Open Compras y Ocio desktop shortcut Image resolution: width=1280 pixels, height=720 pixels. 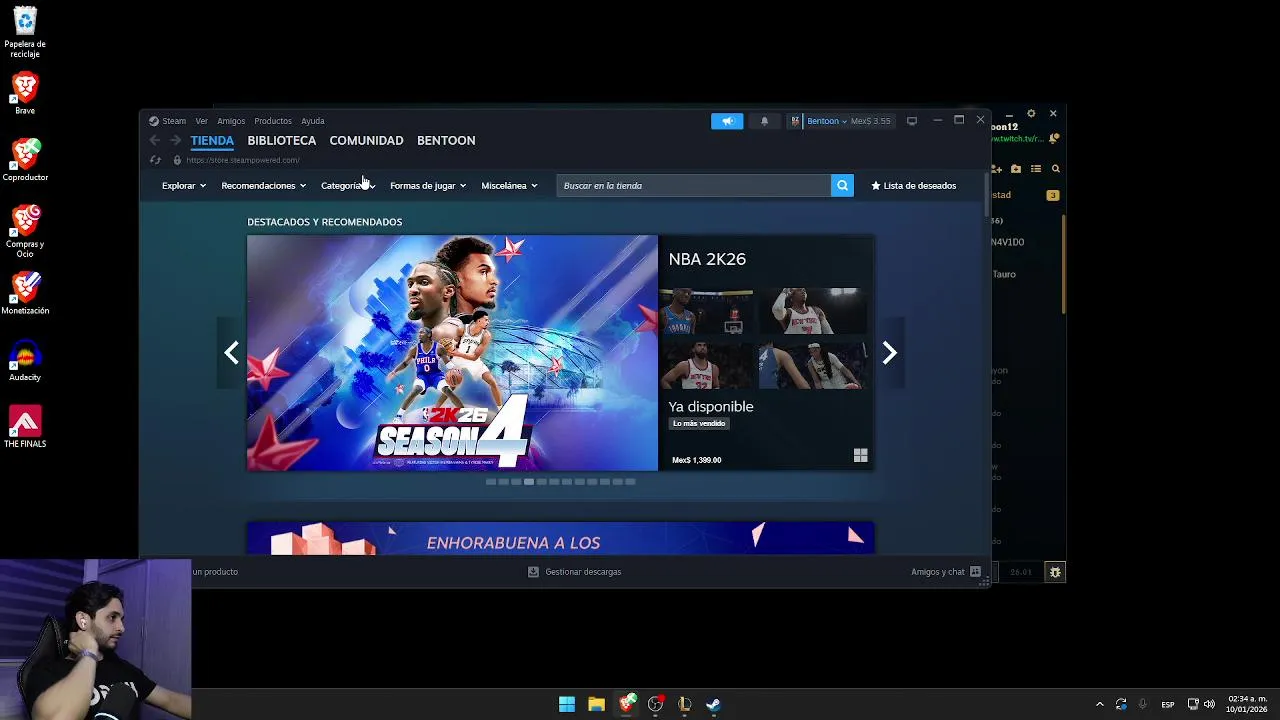(25, 231)
